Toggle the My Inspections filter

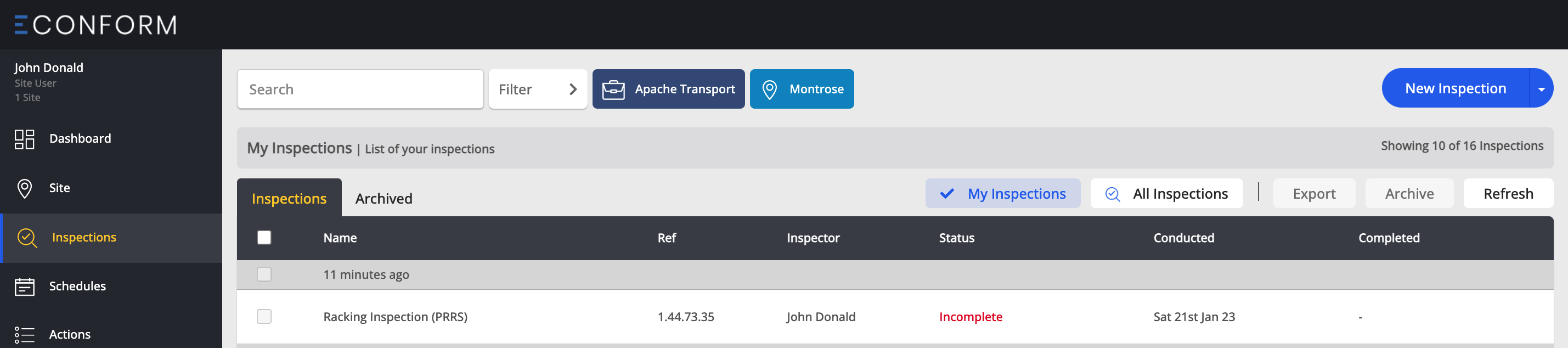1002,194
